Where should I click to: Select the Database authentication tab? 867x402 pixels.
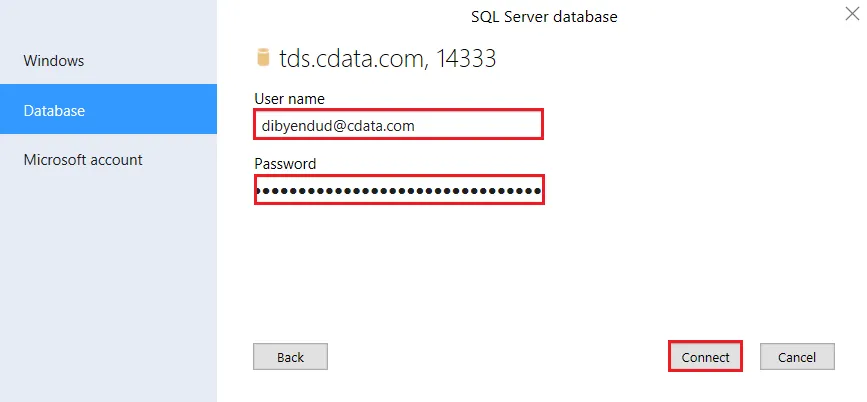click(x=54, y=111)
